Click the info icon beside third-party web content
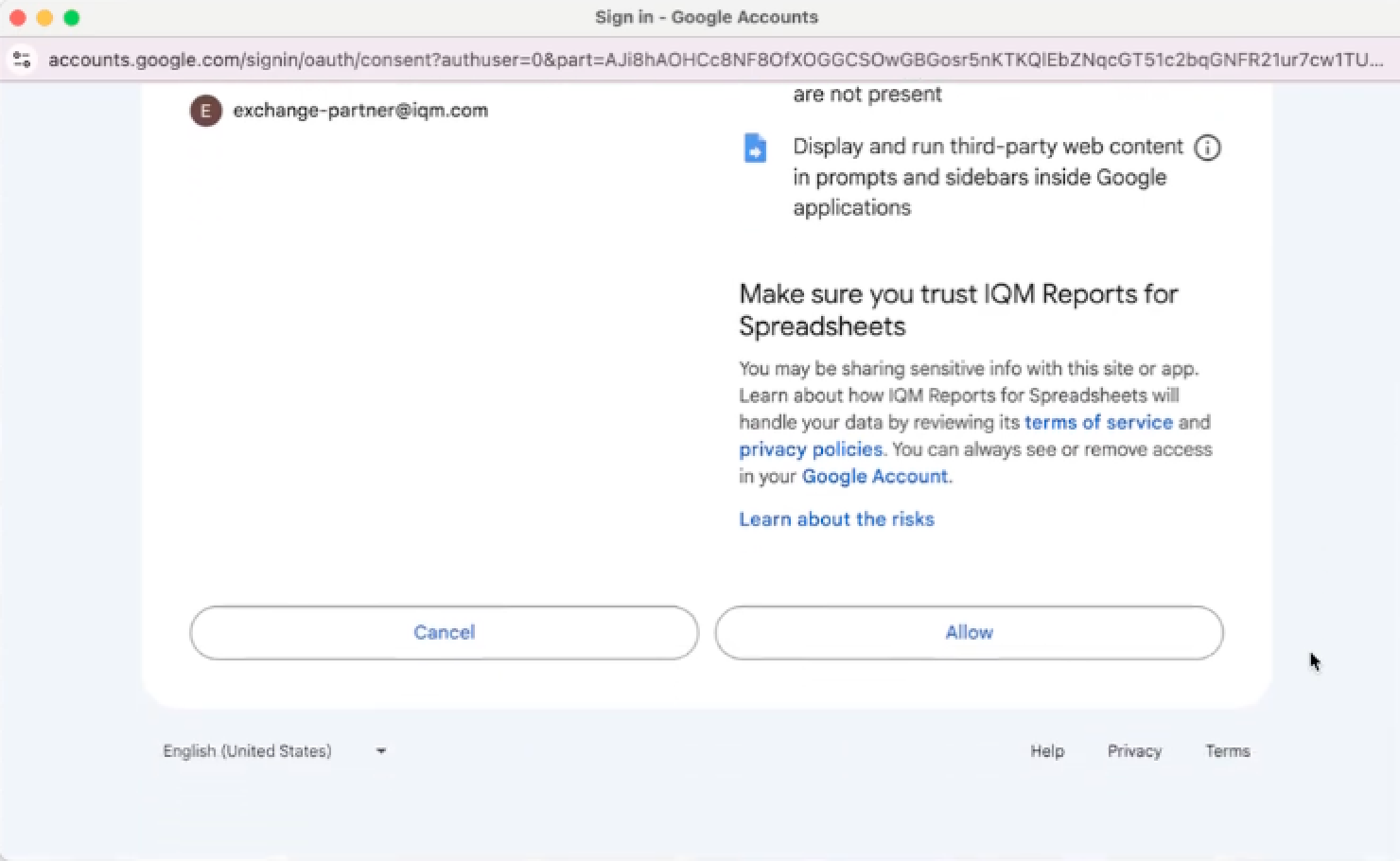This screenshot has width=1400, height=861. pyautogui.click(x=1207, y=148)
